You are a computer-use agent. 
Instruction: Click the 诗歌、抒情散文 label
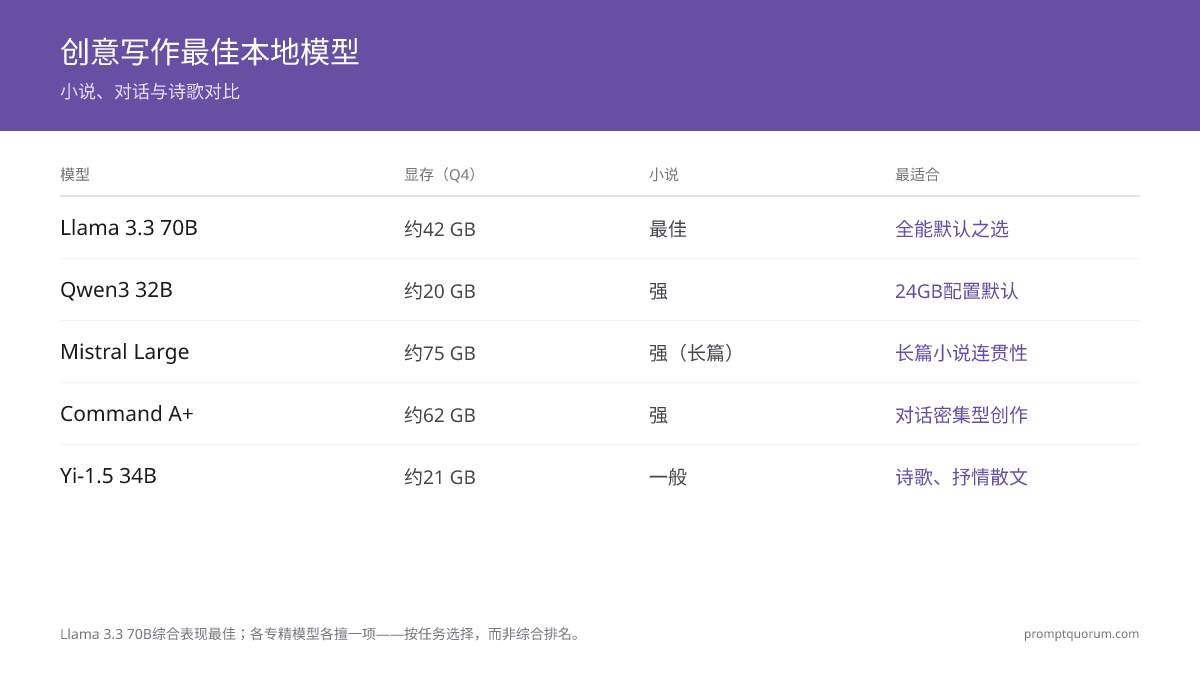point(961,477)
